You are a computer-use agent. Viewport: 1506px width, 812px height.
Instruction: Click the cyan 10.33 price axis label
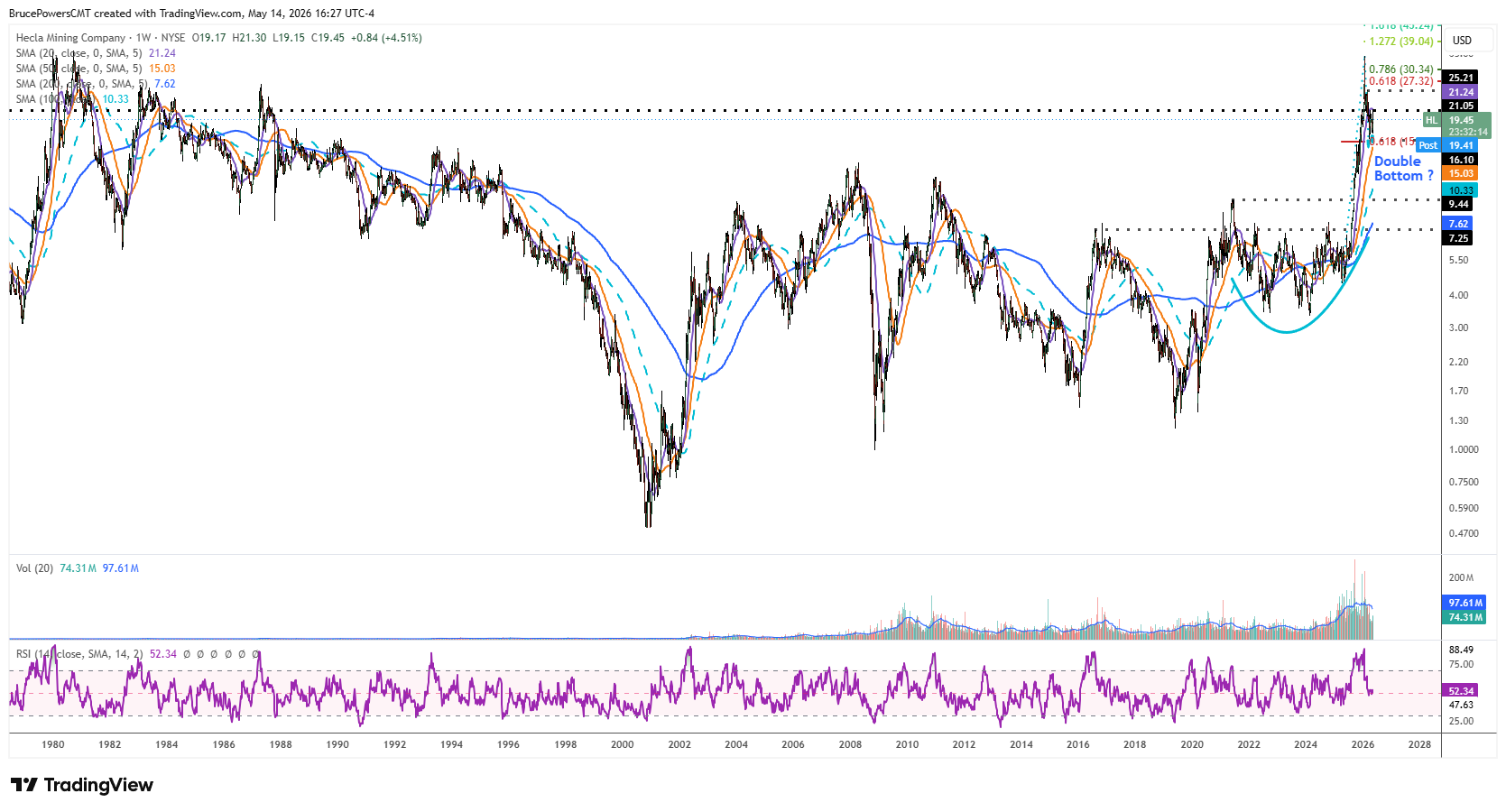tap(1460, 190)
